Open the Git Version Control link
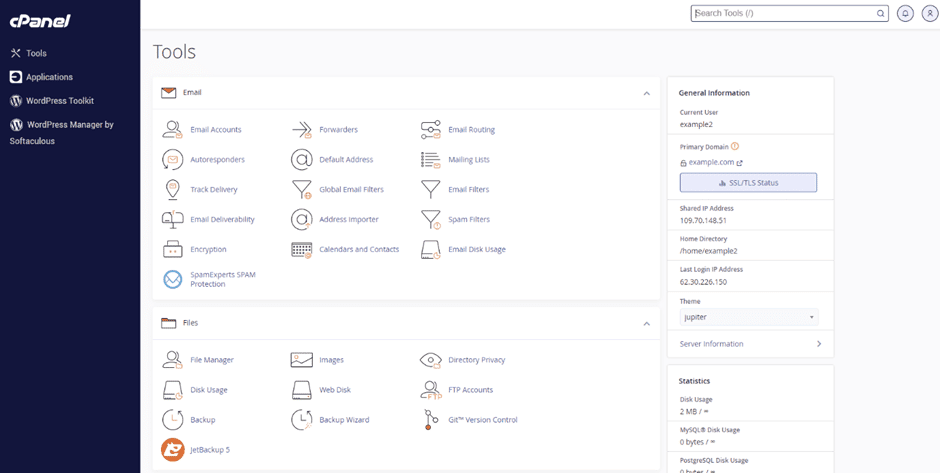The height and width of the screenshot is (473, 940). [483, 420]
